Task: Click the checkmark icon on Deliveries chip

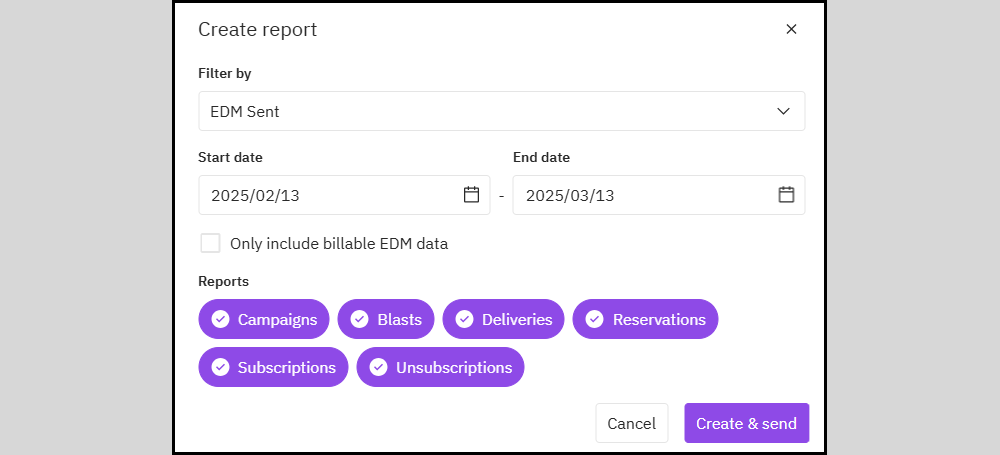Action: tap(464, 319)
